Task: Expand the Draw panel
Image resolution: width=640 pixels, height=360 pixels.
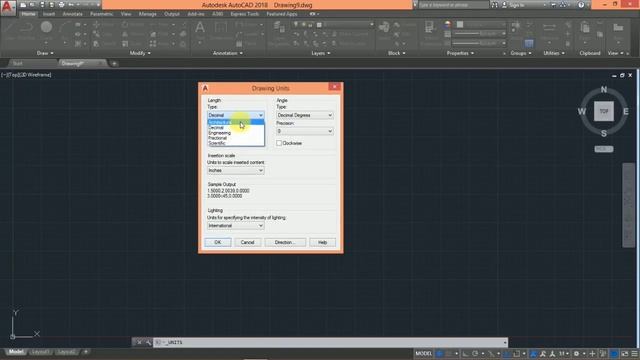Action: click(45, 53)
